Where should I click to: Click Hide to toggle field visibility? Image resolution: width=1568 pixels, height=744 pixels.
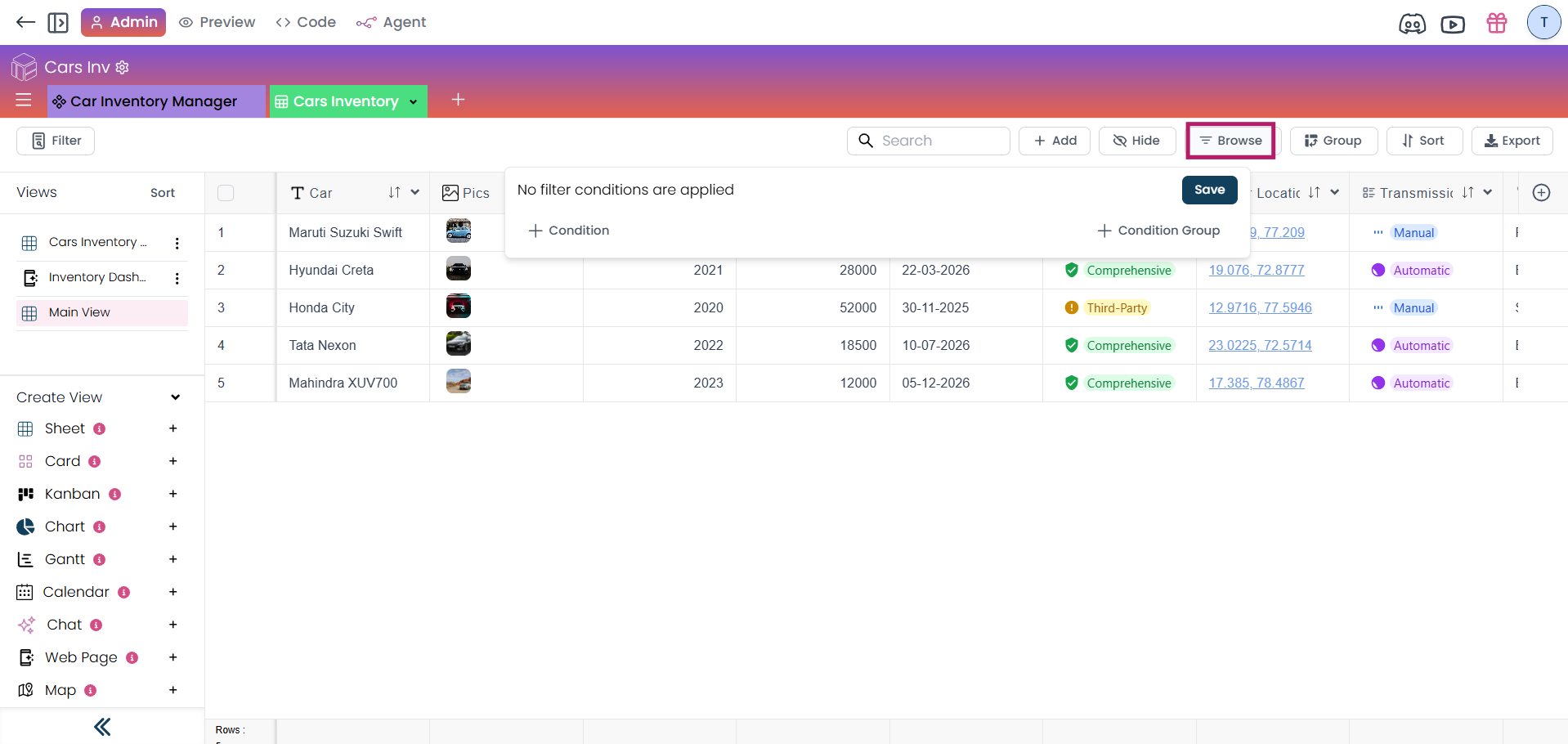[x=1136, y=141]
